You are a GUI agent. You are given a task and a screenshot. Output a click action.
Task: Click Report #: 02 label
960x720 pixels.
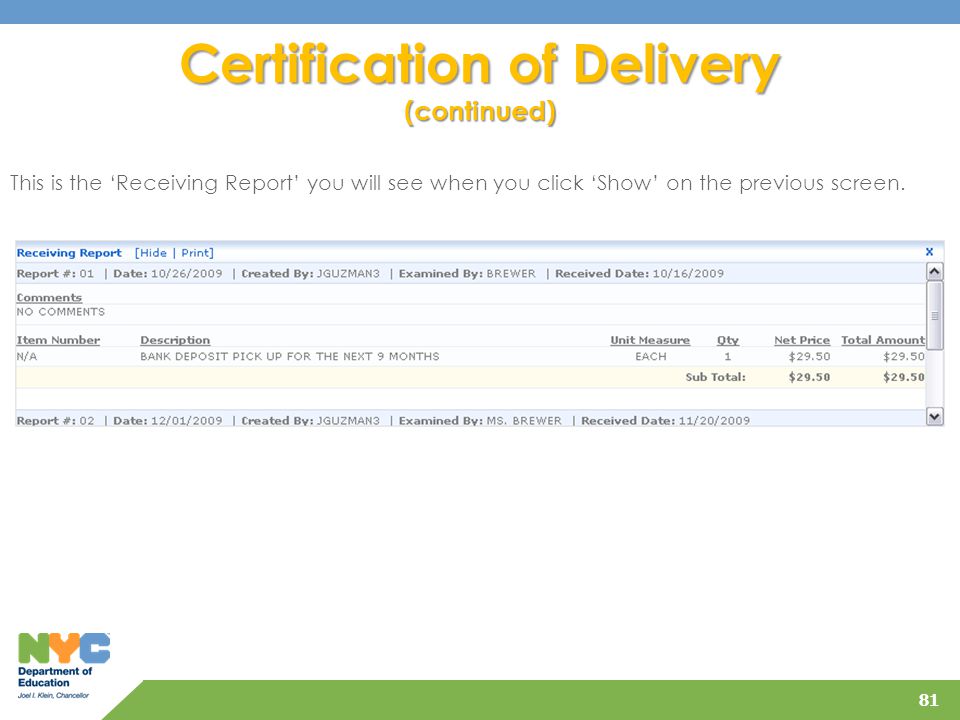click(x=55, y=421)
